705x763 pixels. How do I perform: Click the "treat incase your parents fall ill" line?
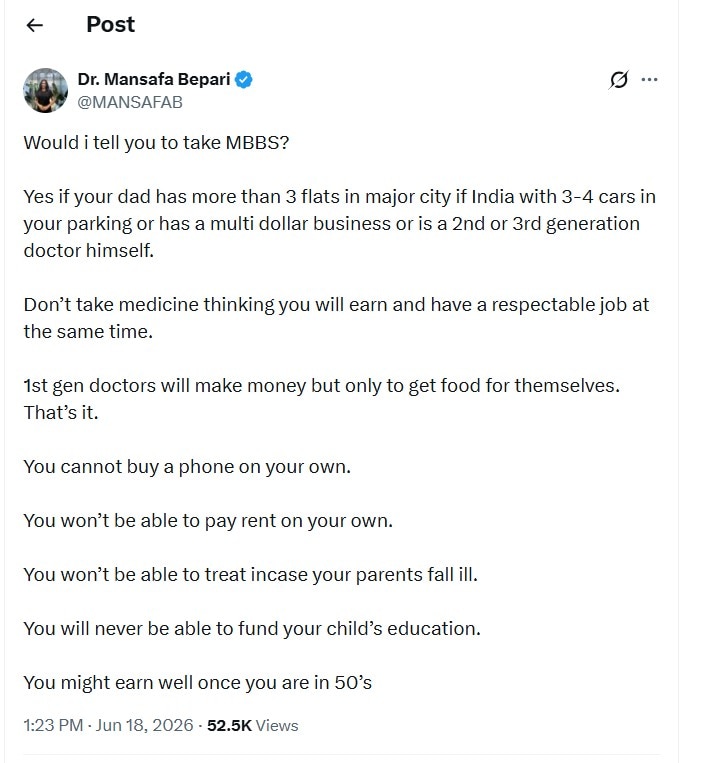251,575
